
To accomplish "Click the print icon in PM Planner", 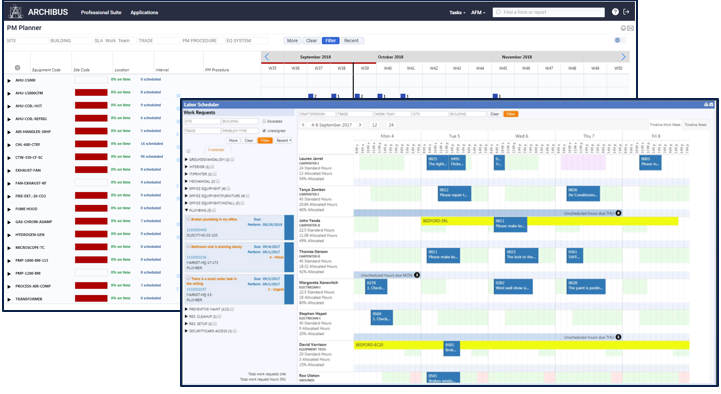I will click(x=624, y=28).
